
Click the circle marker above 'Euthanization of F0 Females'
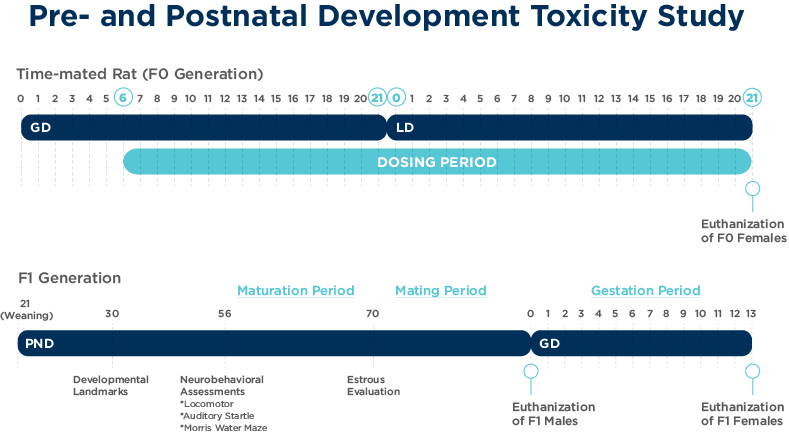[x=752, y=189]
